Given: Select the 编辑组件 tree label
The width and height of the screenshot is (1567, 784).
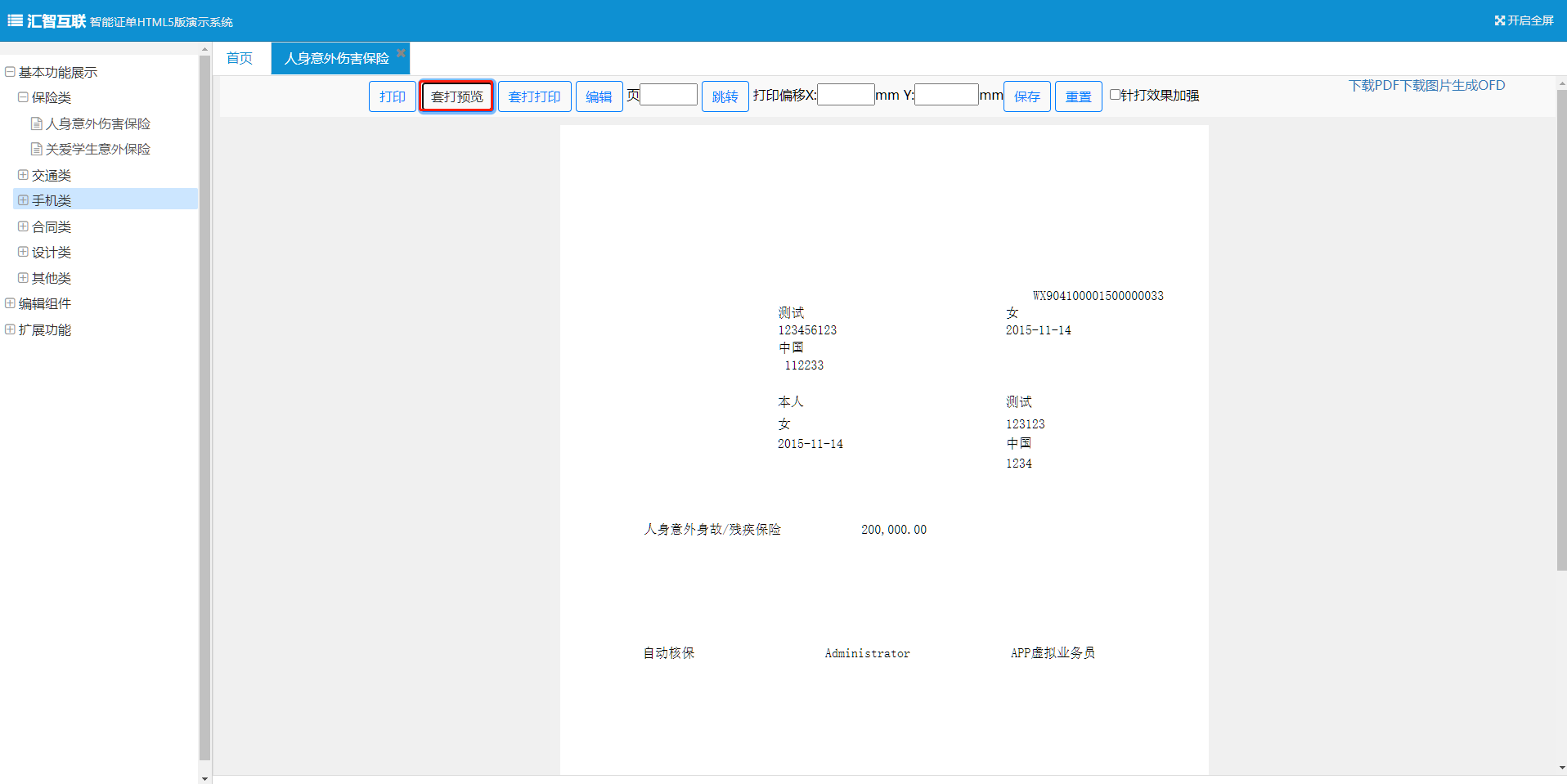Looking at the screenshot, I should (x=45, y=303).
